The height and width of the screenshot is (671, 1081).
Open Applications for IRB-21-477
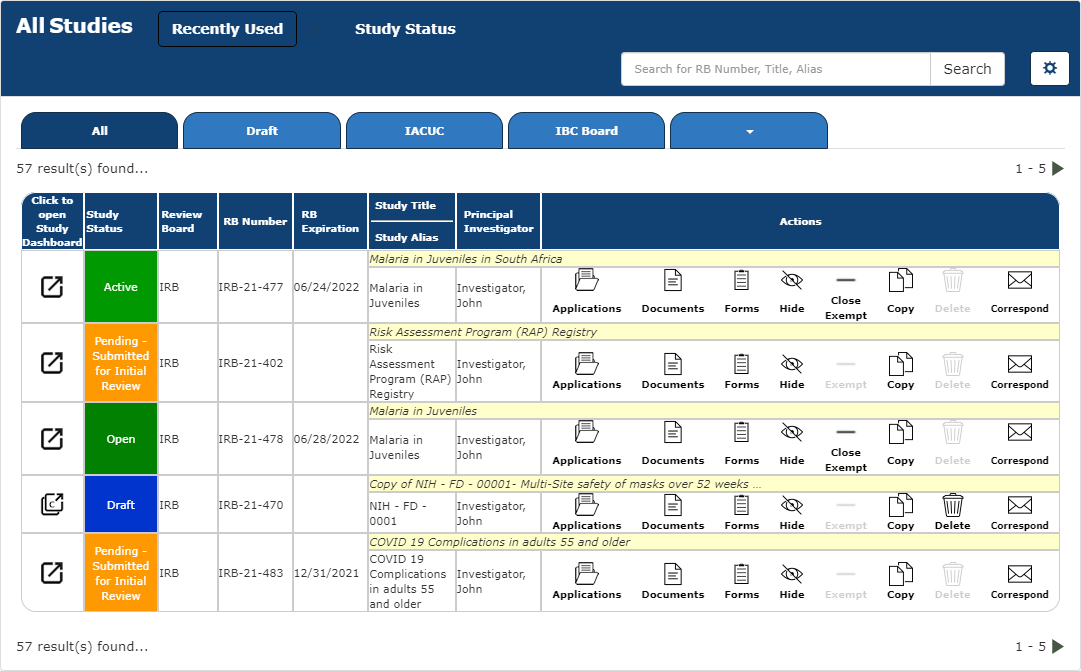587,291
